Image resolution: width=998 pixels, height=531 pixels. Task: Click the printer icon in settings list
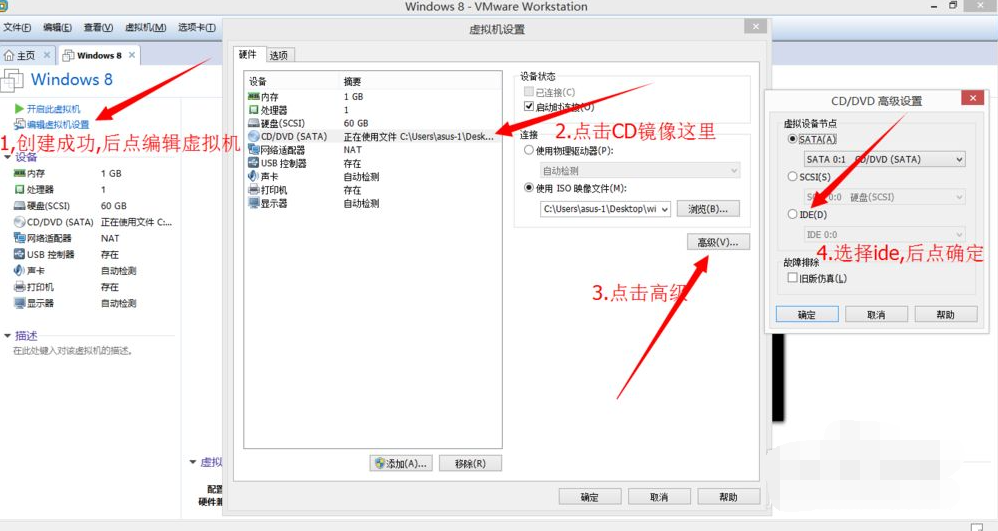(x=253, y=190)
